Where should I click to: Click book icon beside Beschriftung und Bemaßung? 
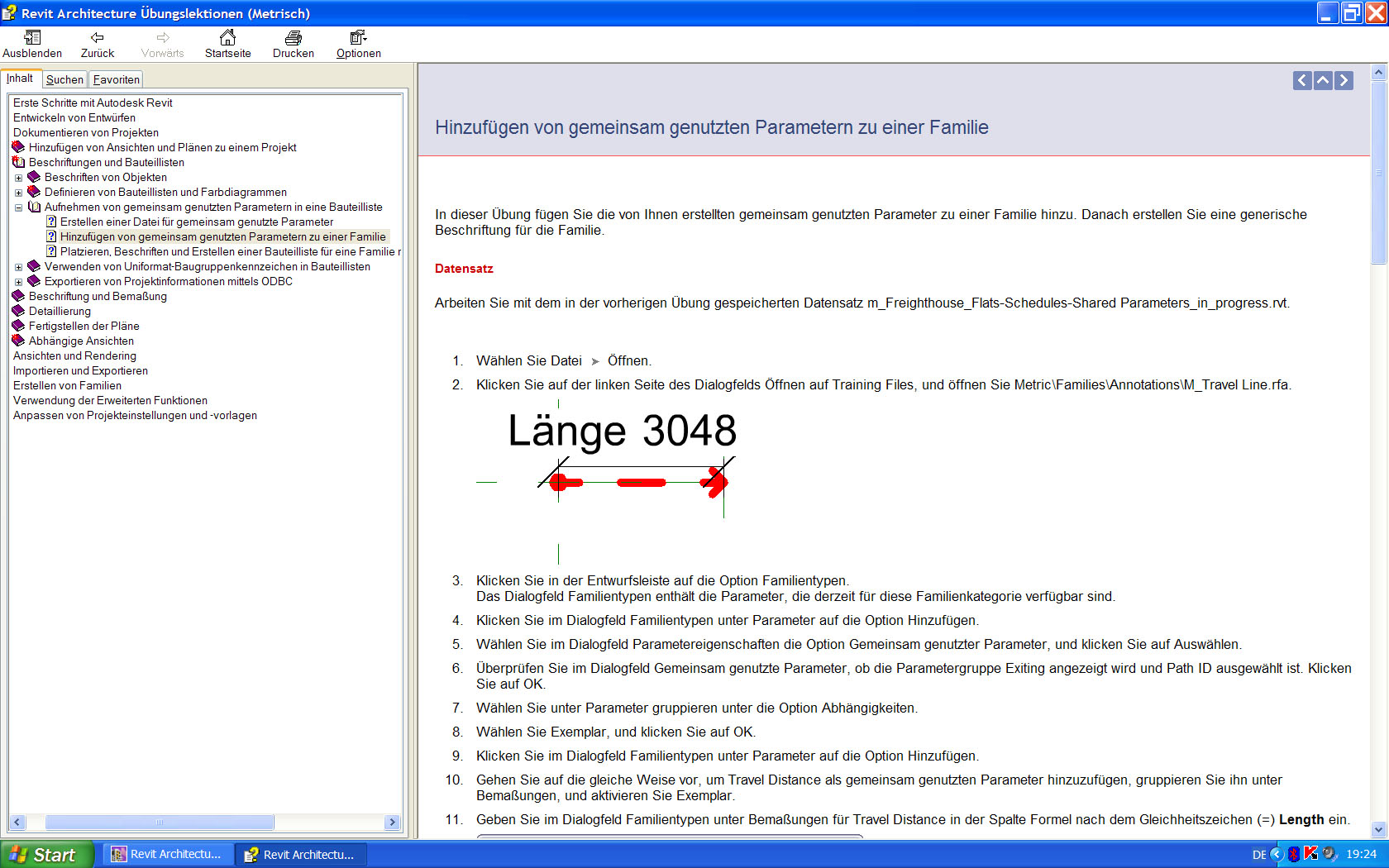coord(18,296)
